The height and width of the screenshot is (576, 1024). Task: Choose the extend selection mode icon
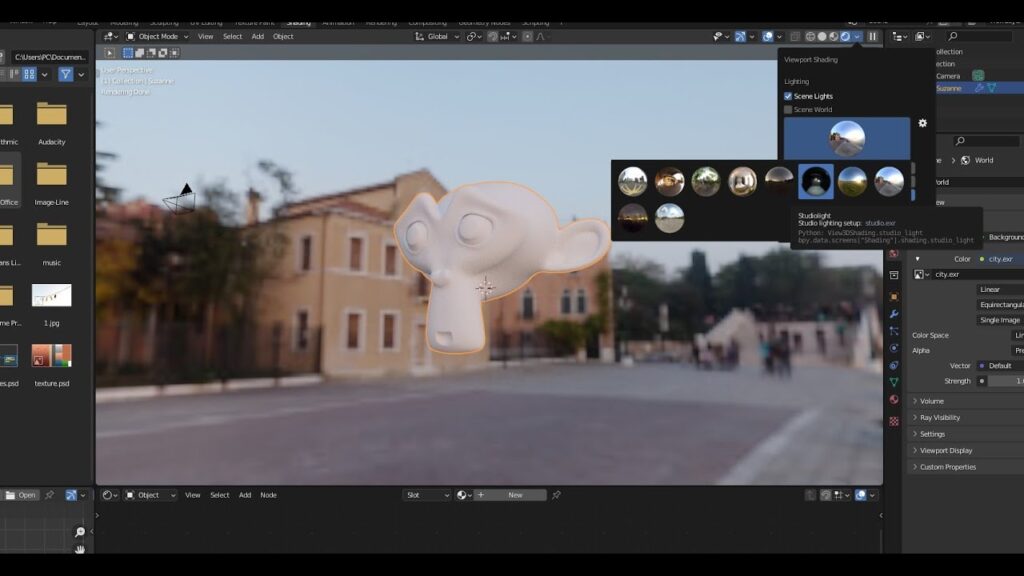139,53
